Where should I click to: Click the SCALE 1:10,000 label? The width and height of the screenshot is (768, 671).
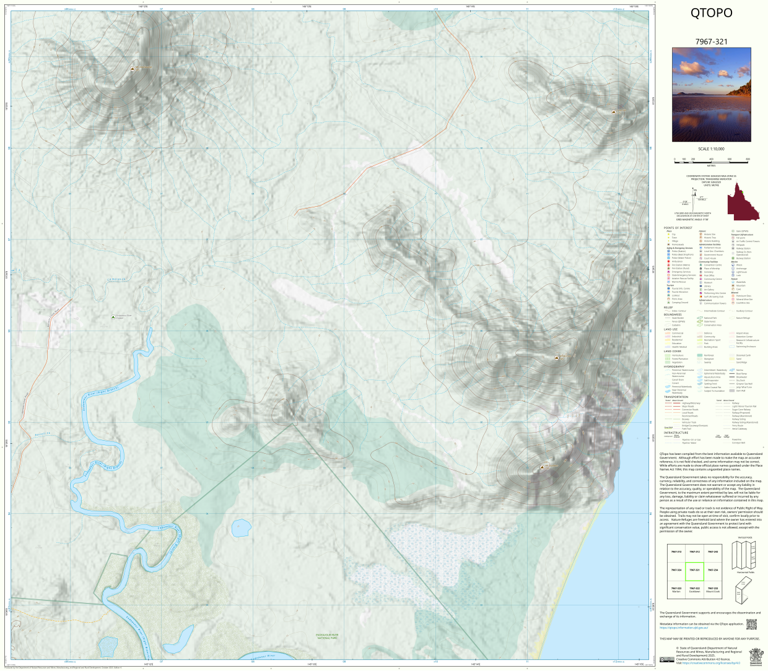click(x=711, y=149)
